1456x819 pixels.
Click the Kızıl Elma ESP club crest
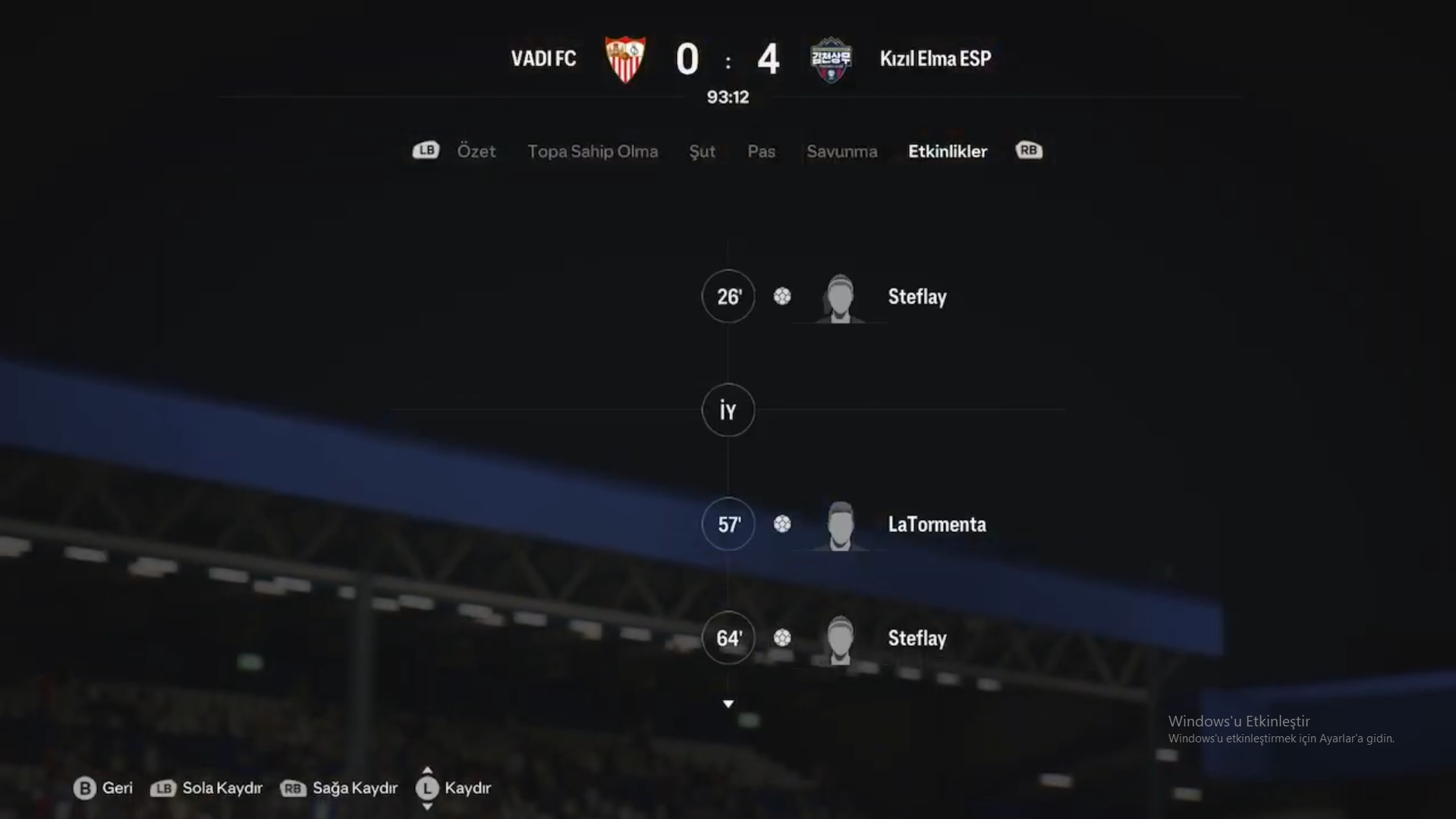pos(831,59)
